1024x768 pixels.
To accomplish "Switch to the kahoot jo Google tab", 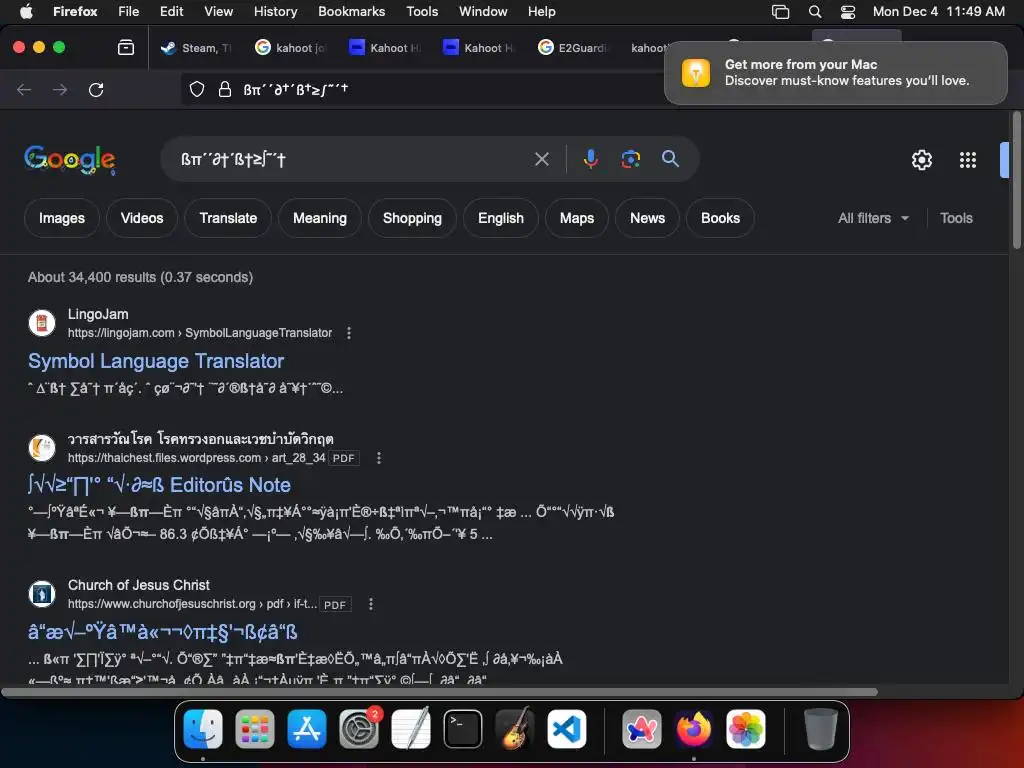I will click(x=291, y=48).
